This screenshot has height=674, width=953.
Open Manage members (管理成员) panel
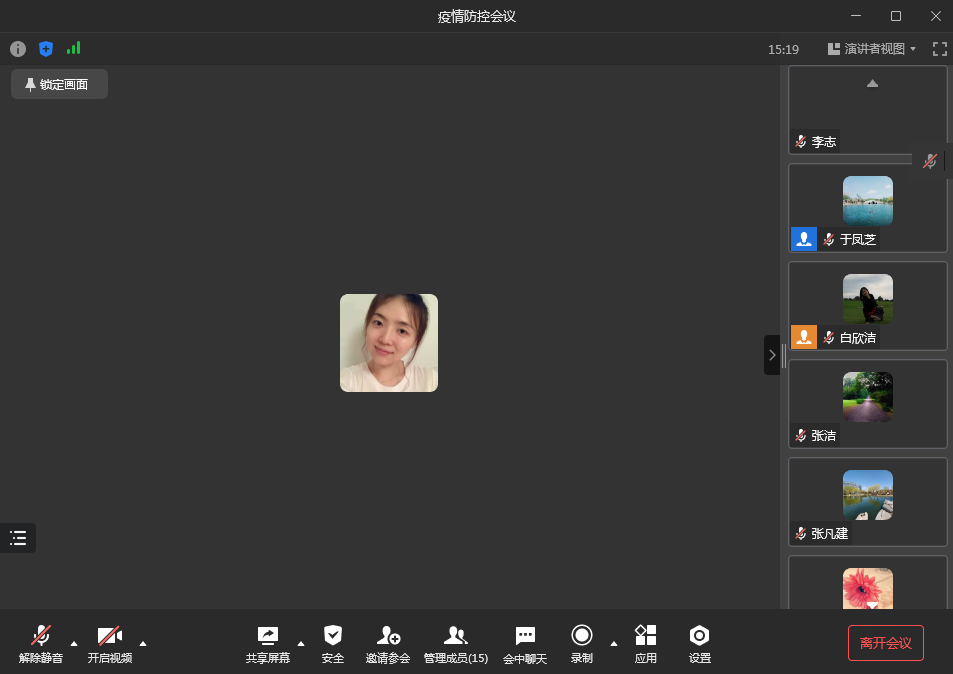[x=456, y=643]
